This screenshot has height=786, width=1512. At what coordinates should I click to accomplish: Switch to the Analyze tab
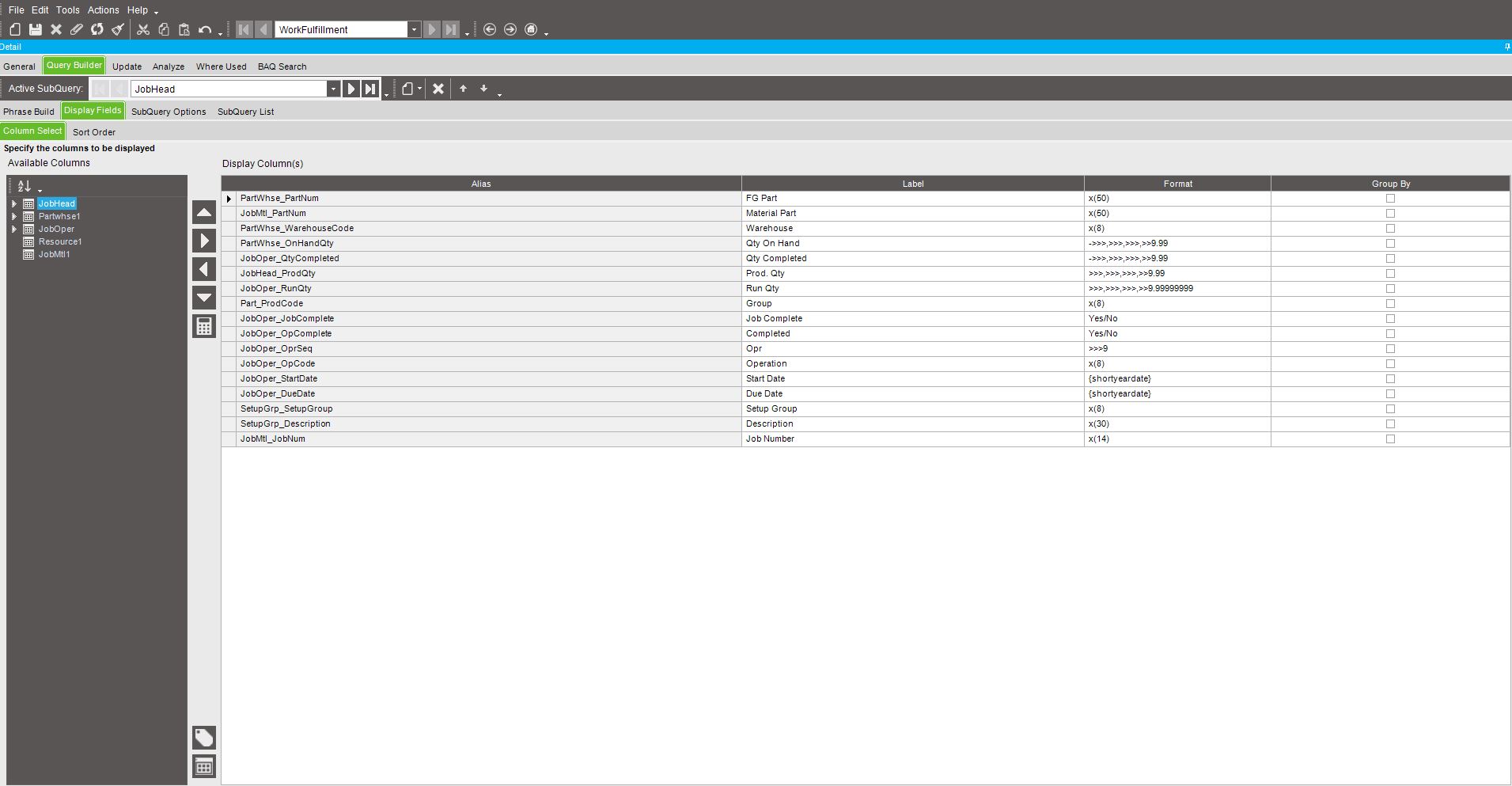tap(169, 66)
